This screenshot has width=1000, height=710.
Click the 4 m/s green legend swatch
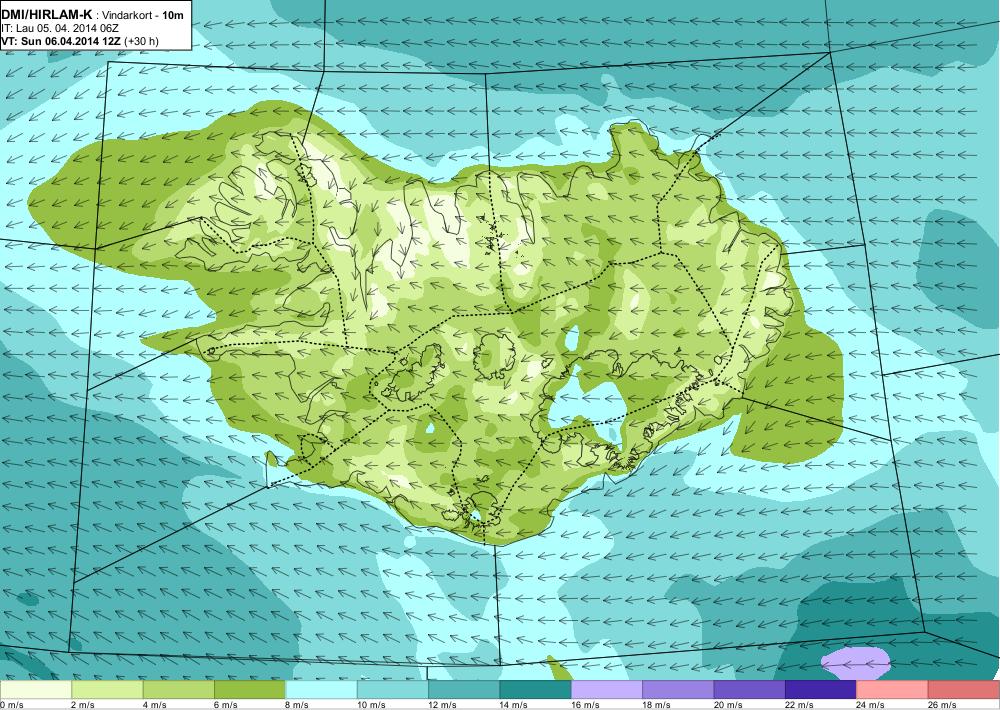pos(179,690)
